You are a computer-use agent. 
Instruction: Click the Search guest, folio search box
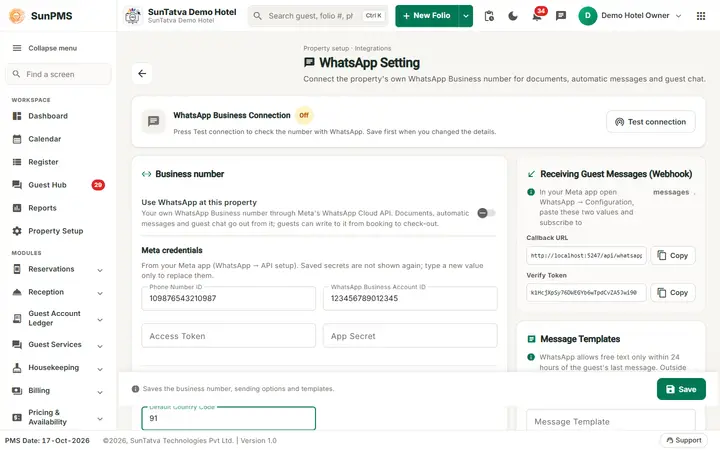(x=318, y=16)
